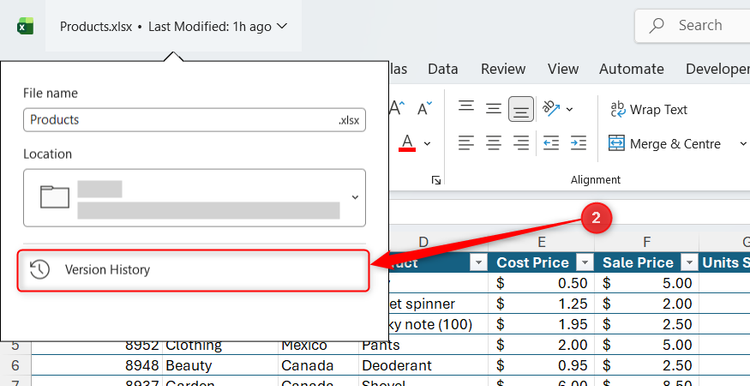Edit the Products file name field
The image size is (750, 386).
tap(194, 120)
